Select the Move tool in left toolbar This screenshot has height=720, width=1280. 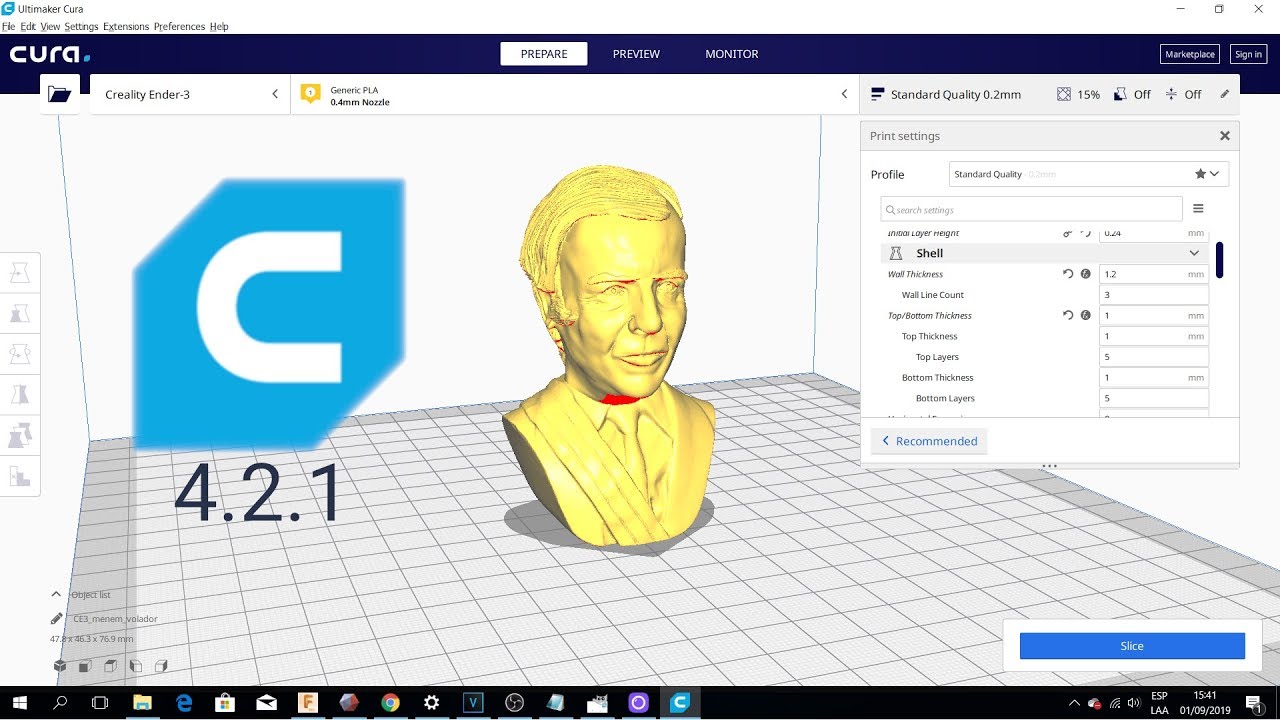point(20,272)
